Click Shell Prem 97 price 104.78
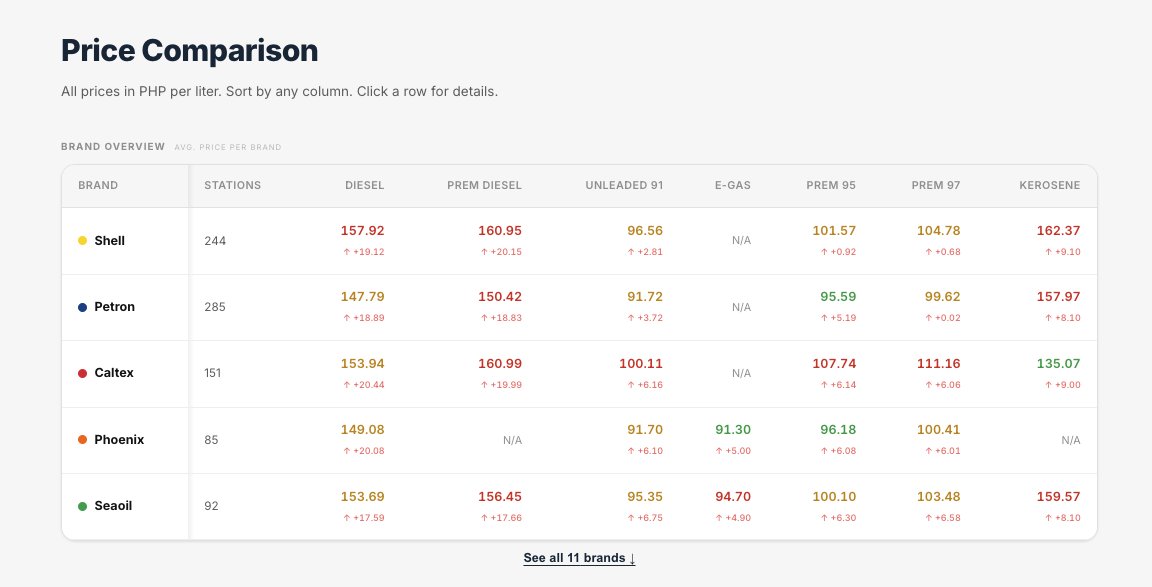 938,231
